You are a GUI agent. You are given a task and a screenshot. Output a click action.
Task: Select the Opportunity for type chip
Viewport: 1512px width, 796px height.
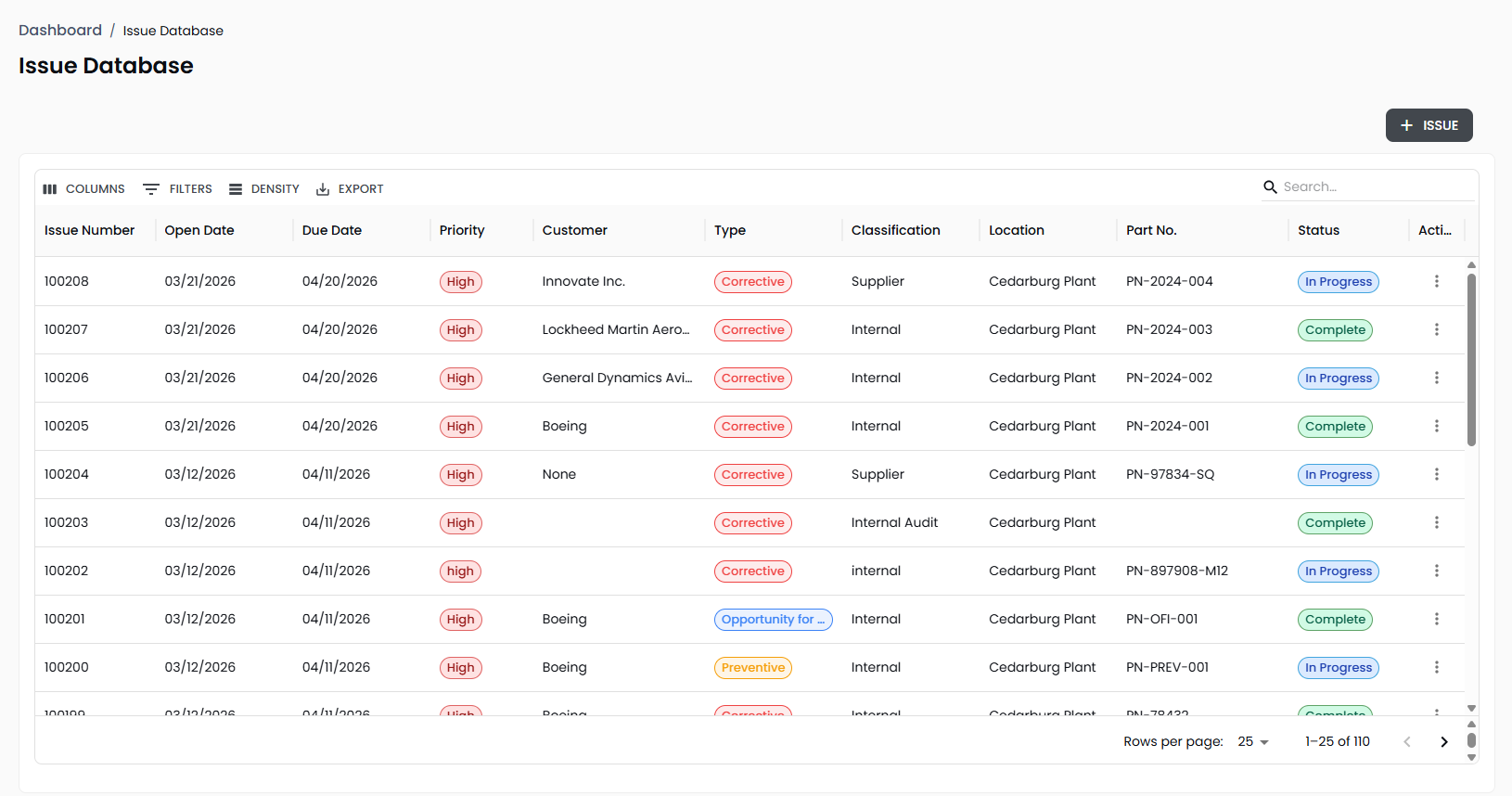(773, 619)
